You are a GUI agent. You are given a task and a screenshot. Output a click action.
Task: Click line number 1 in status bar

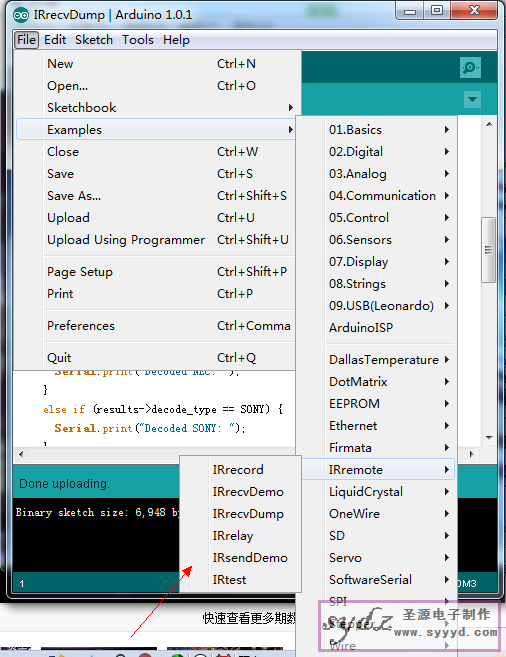[21, 584]
